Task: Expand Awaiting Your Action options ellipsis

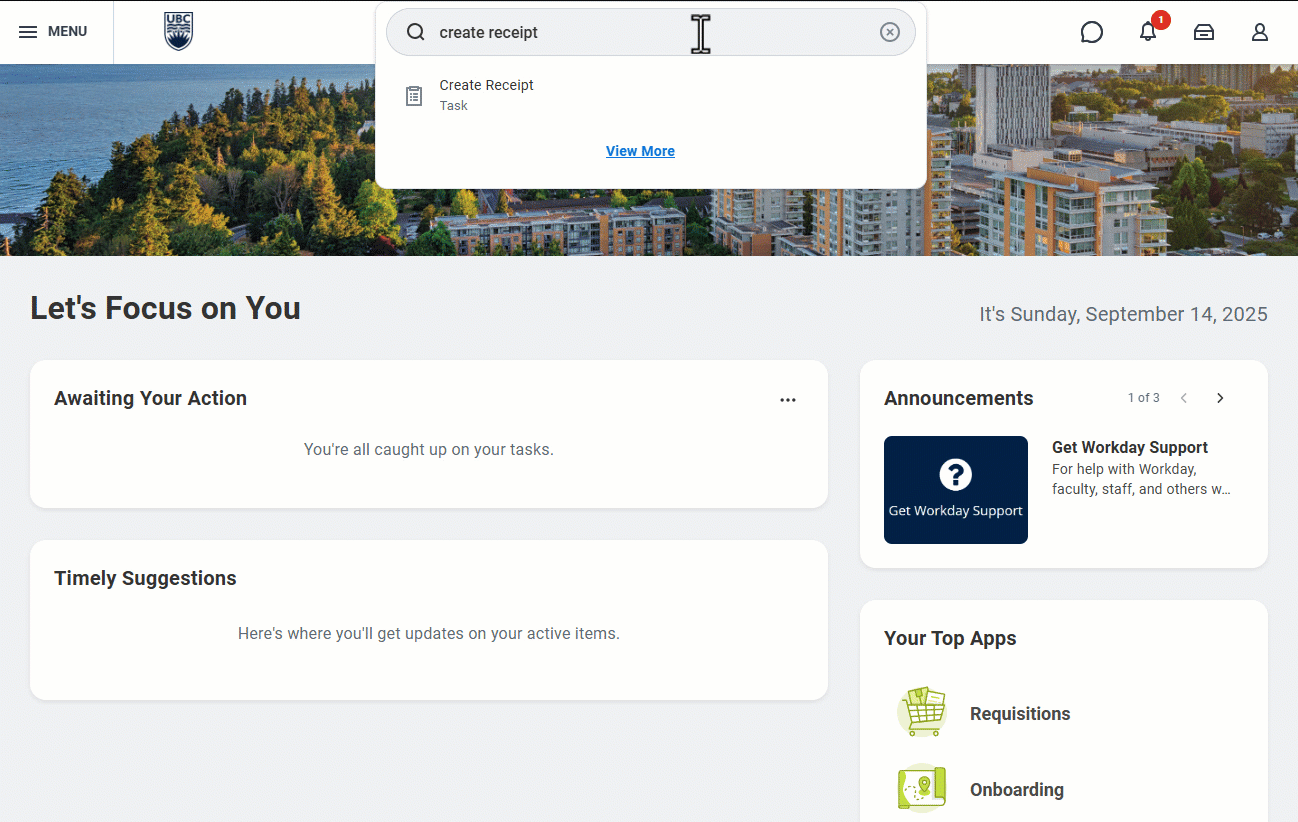Action: [x=788, y=400]
